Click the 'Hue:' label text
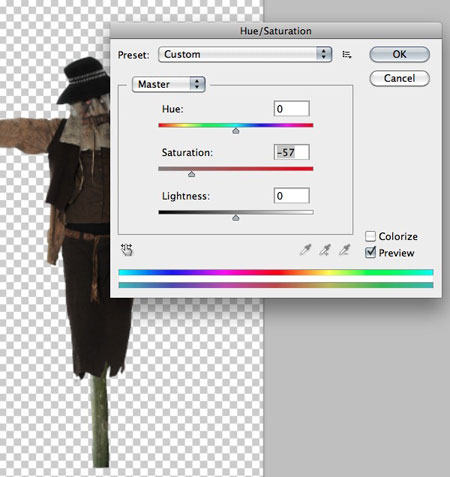The height and width of the screenshot is (477, 450). pos(173,109)
